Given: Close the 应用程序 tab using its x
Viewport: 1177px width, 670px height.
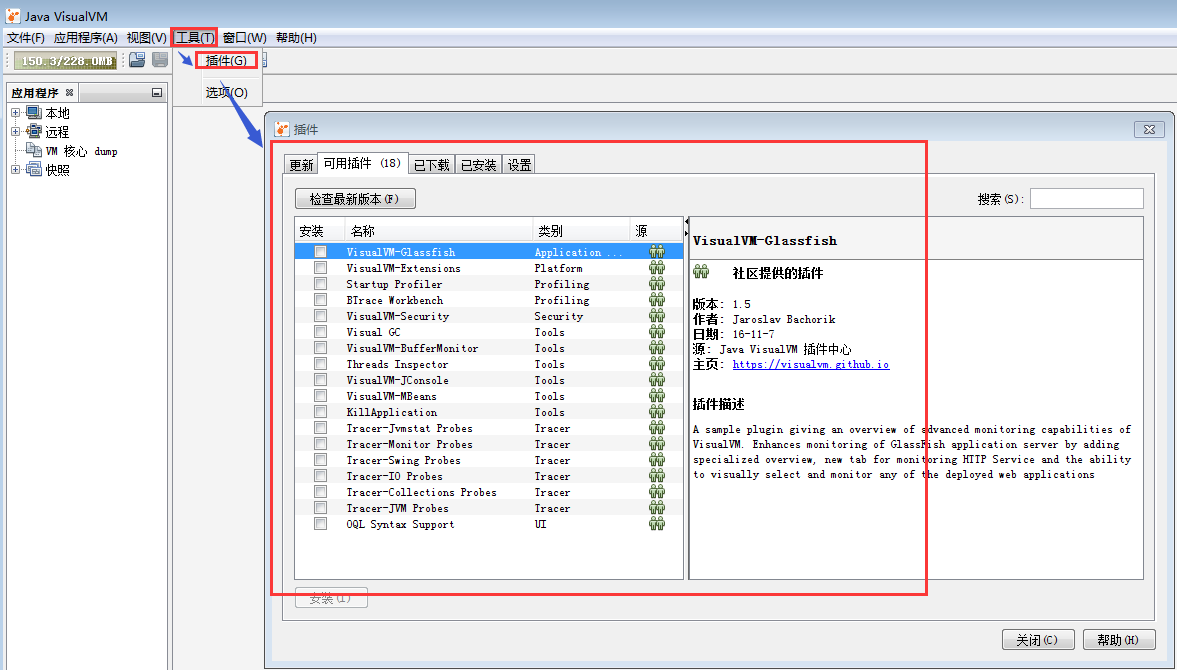Looking at the screenshot, I should (x=69, y=93).
